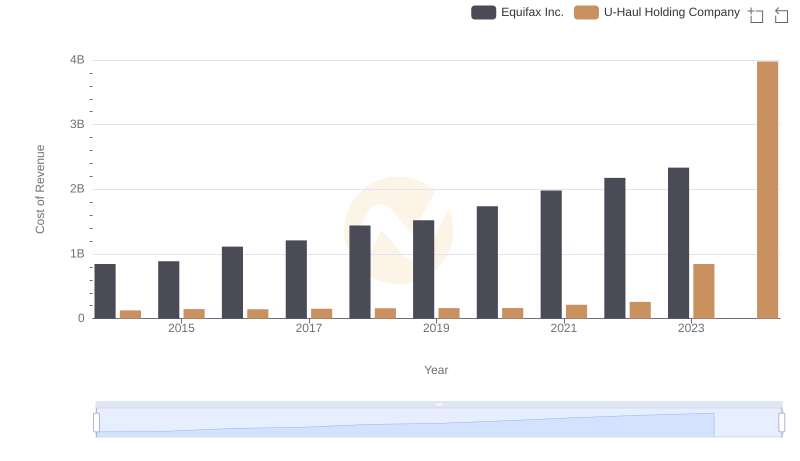Click the small grip atop the zoom slider
The width and height of the screenshot is (800, 461).
click(439, 404)
